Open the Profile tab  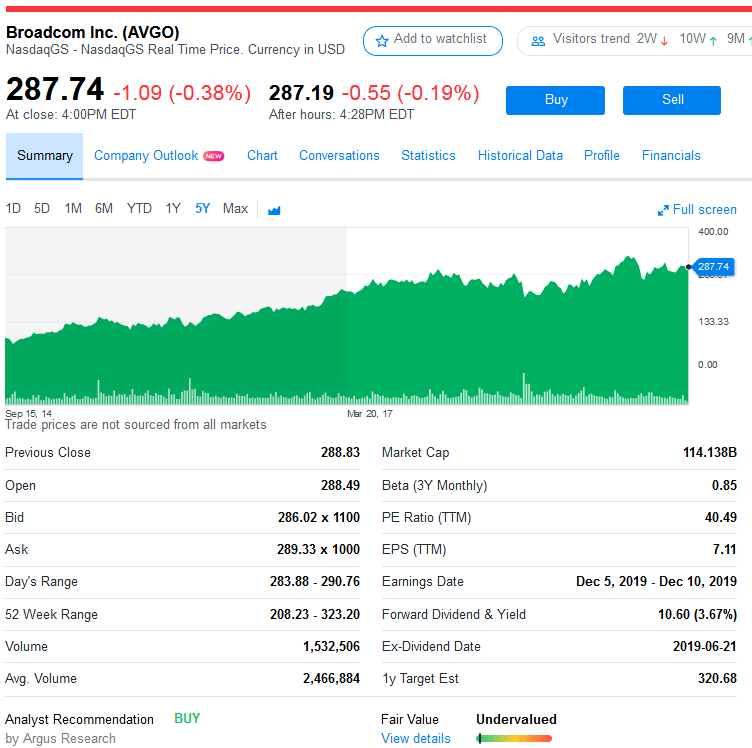(601, 156)
